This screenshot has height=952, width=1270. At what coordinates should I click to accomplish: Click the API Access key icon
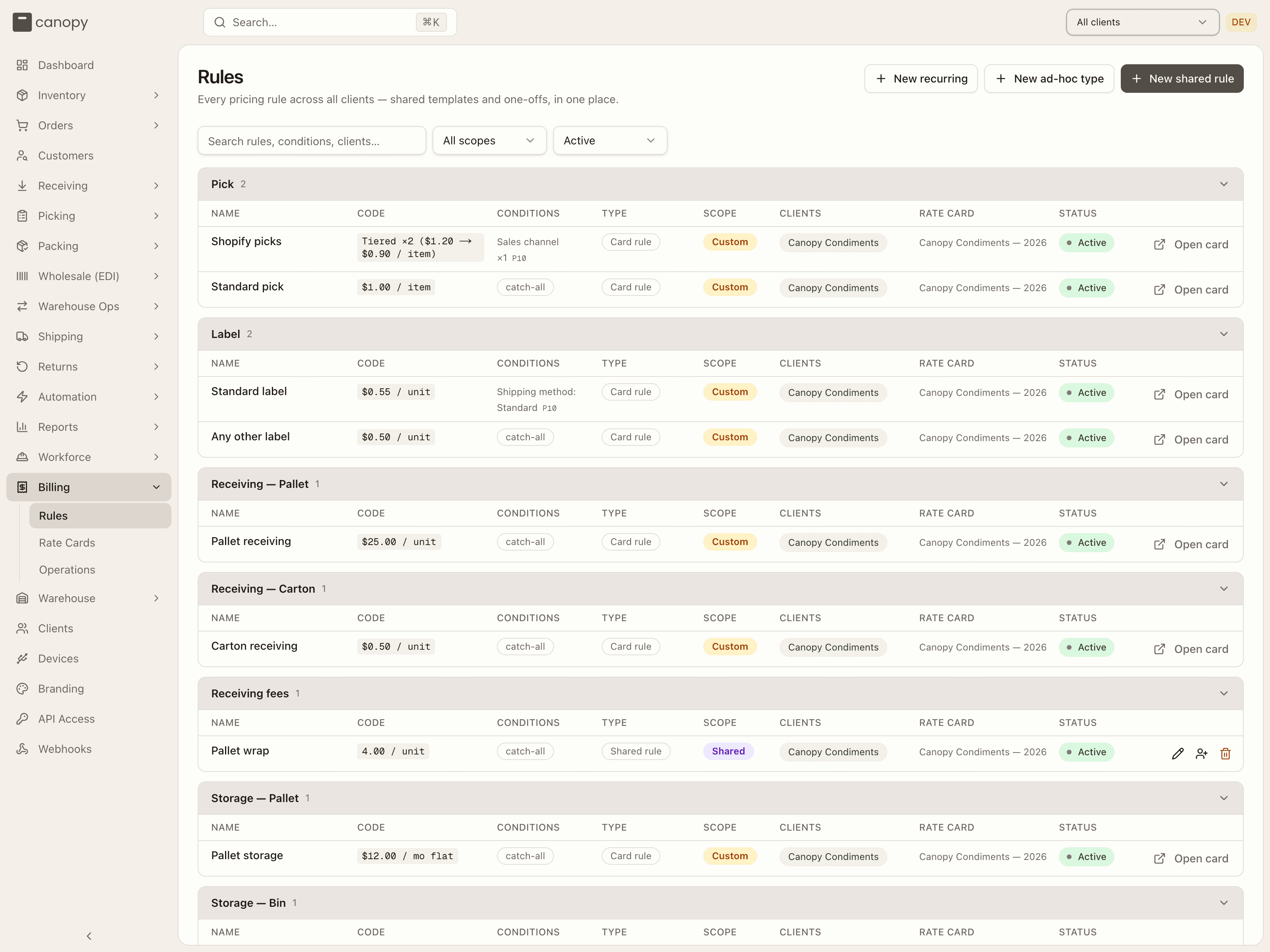(x=22, y=718)
